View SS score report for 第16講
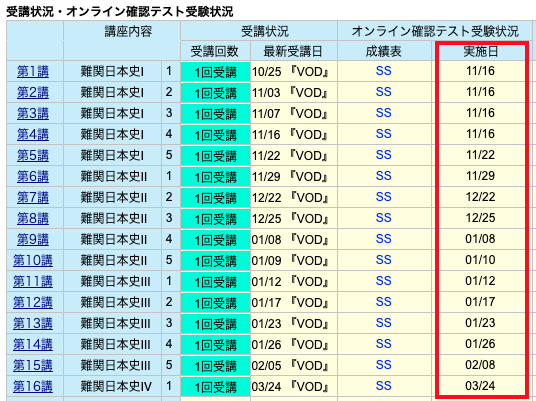The width and height of the screenshot is (536, 401). point(384,386)
